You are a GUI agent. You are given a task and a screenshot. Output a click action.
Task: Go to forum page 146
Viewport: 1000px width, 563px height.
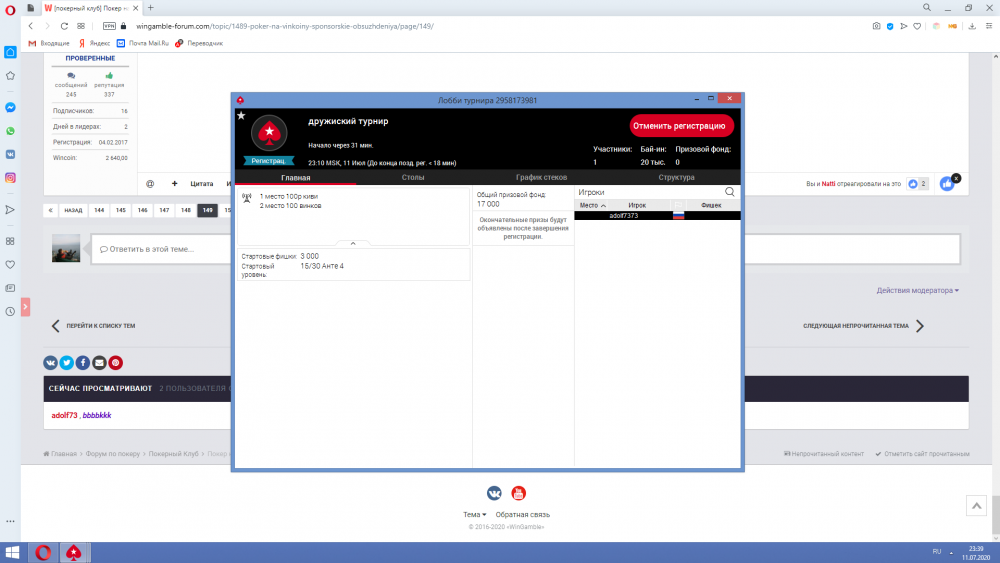(142, 211)
